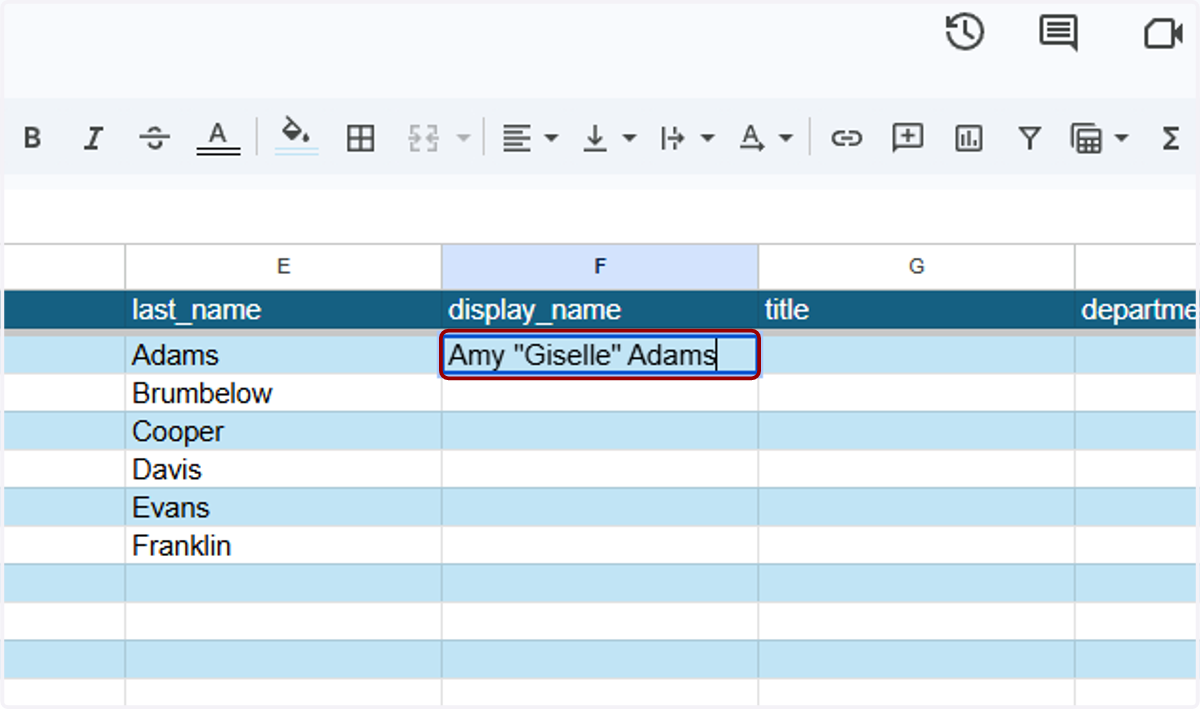Click the last_name header cell
The image size is (1200, 709).
point(283,310)
